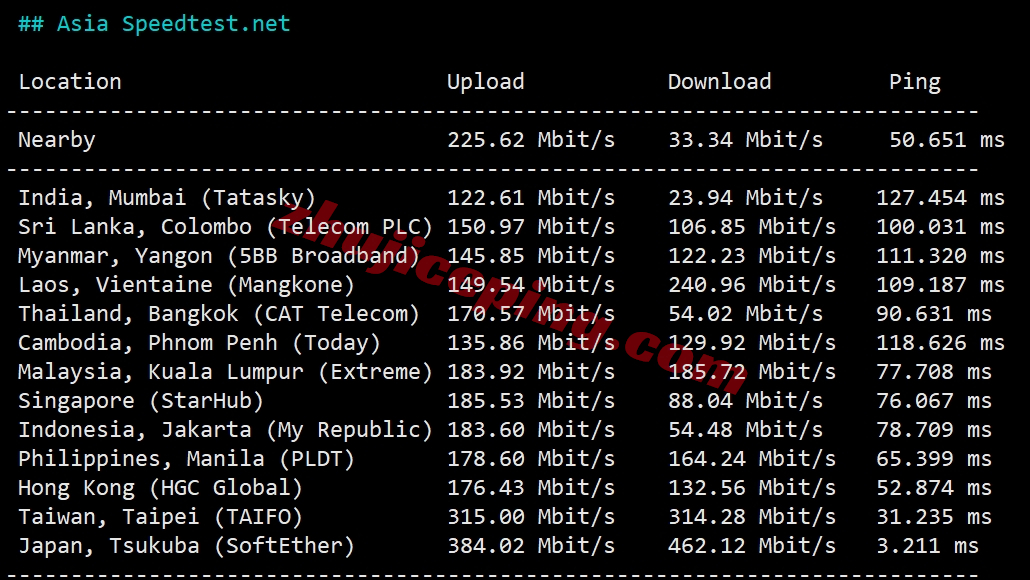This screenshot has height=580, width=1030.
Task: Click the 462.12 Mbit/s download value
Action: [751, 546]
